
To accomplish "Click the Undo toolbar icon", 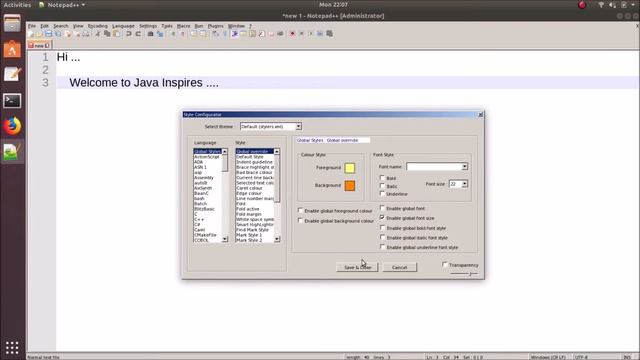I will click(x=129, y=34).
